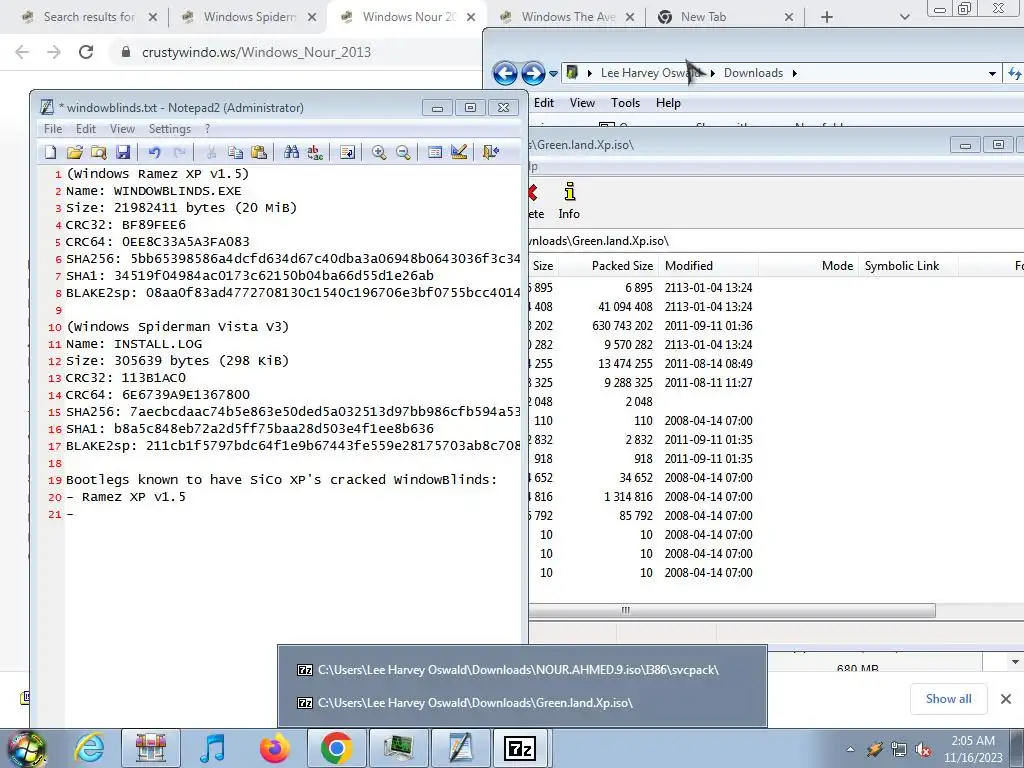Open the Edit menu in Notepad2
The image size is (1024, 768).
click(x=86, y=129)
